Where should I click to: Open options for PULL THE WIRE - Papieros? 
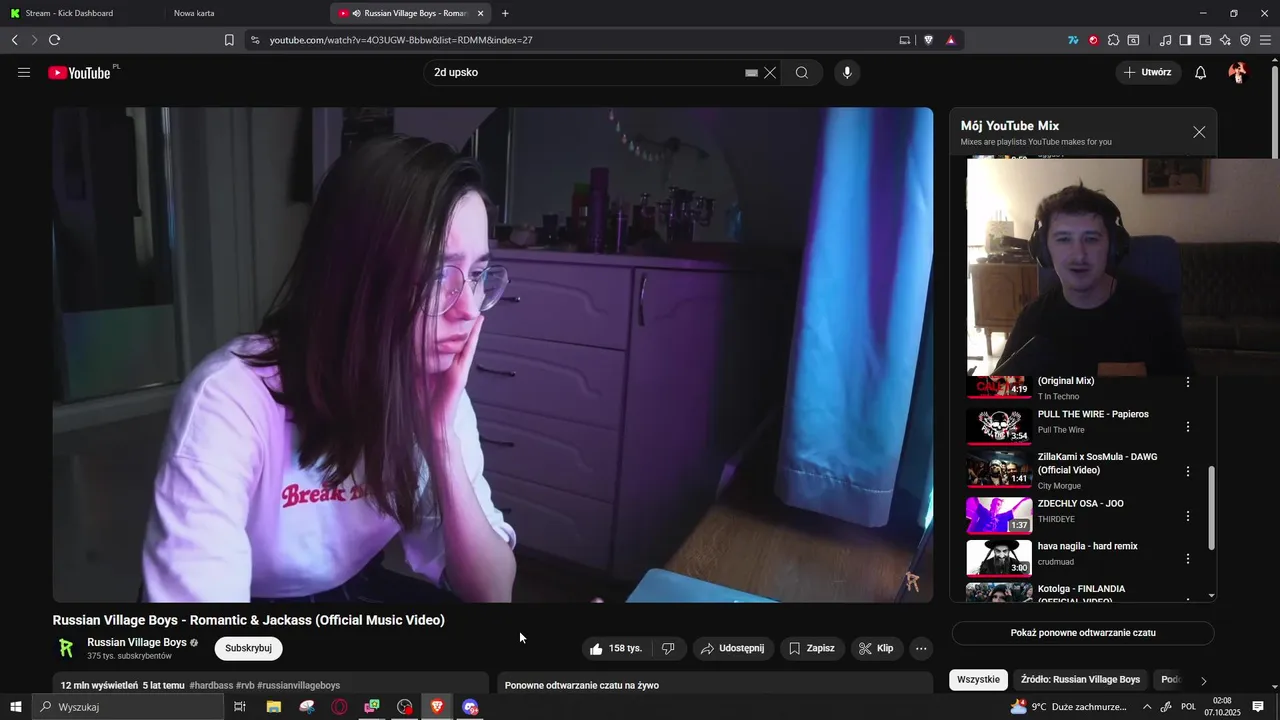1188,427
